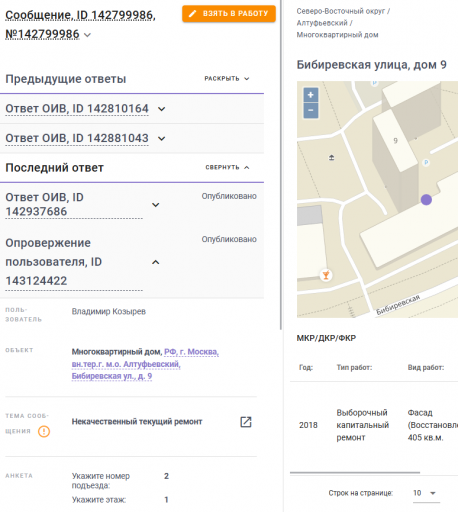Image resolution: width=458 pixels, height=512 pixels.
Task: Open dropdown next to №142799986
Action: coord(87,35)
